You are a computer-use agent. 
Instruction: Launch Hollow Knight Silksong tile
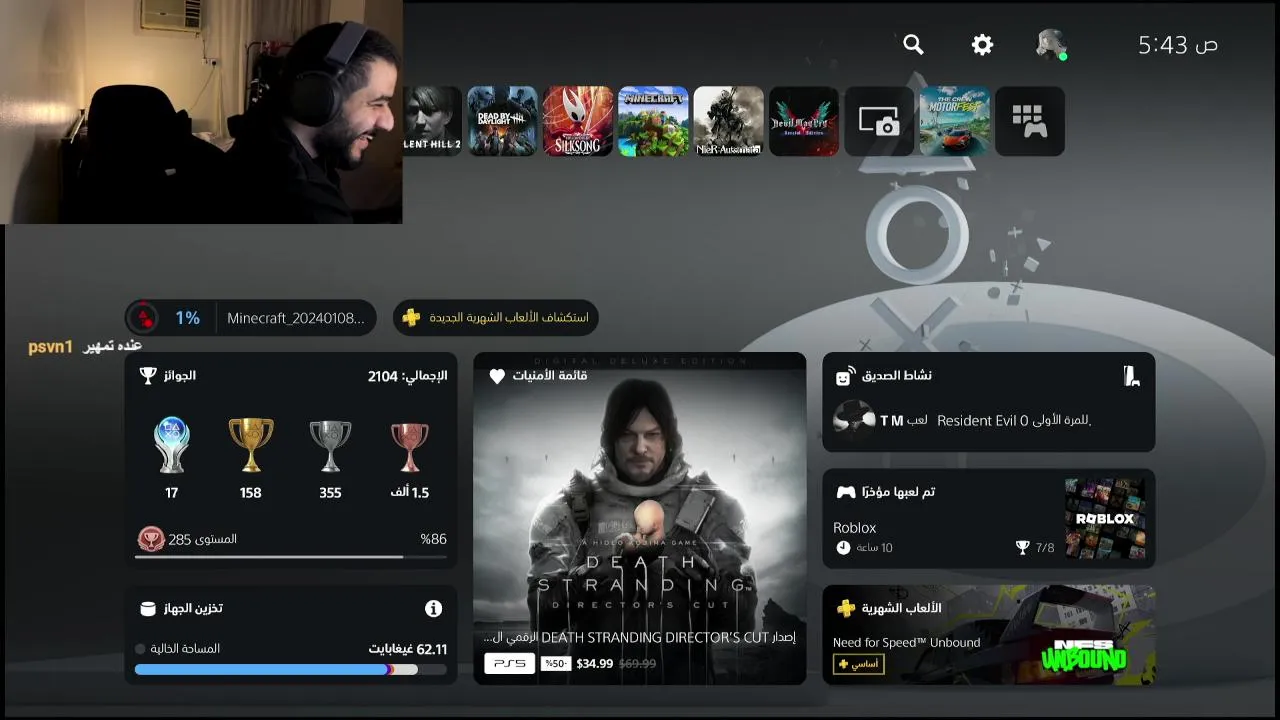[x=578, y=121]
